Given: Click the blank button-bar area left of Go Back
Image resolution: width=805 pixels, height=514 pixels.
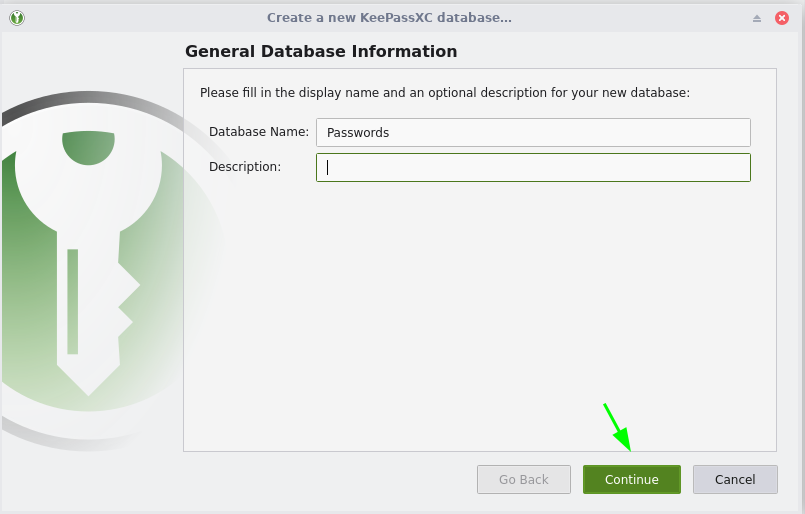Looking at the screenshot, I should coord(330,479).
